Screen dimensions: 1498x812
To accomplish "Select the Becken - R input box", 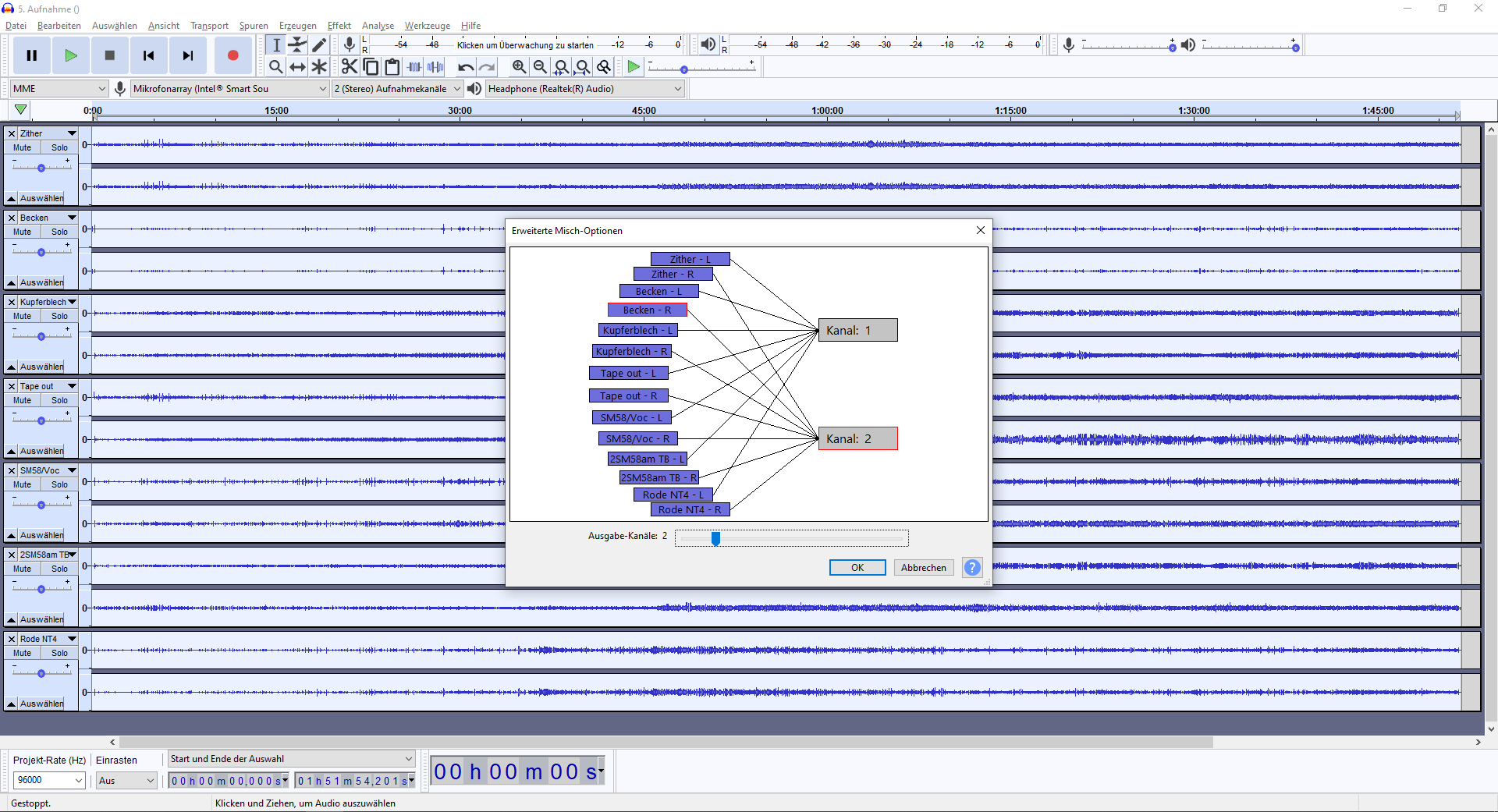I will coord(647,310).
